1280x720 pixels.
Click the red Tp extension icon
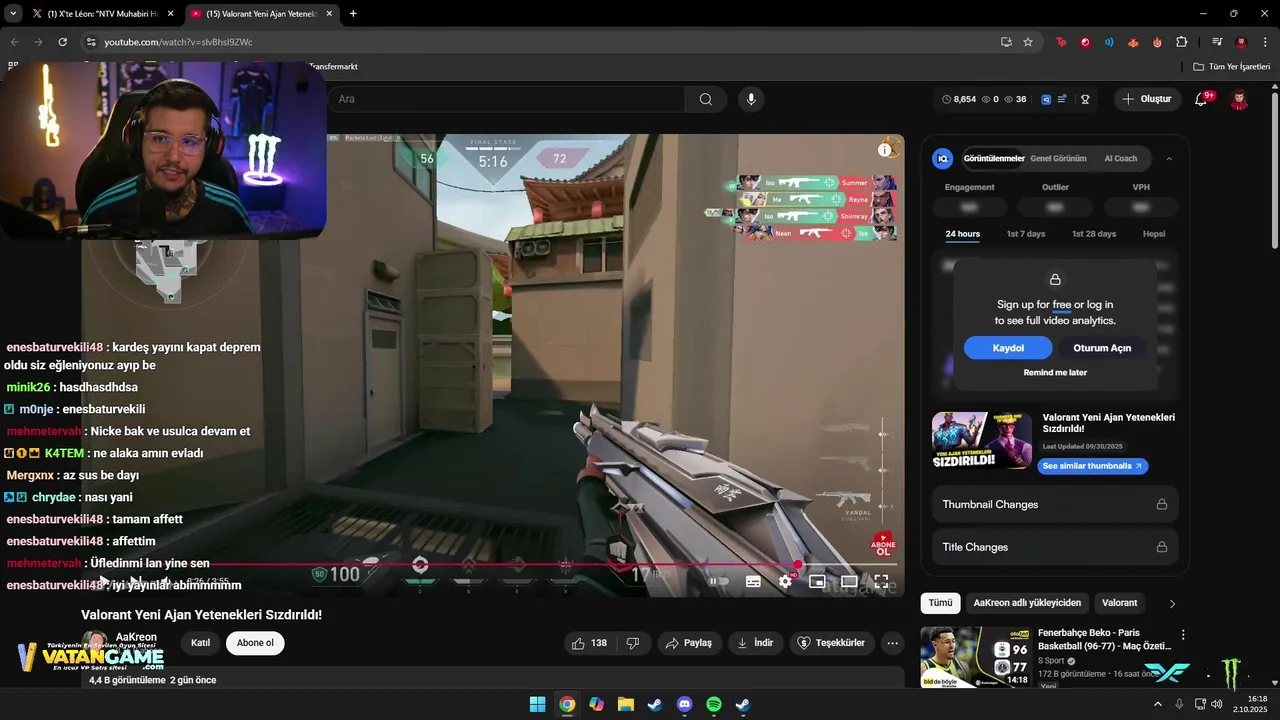point(1061,42)
